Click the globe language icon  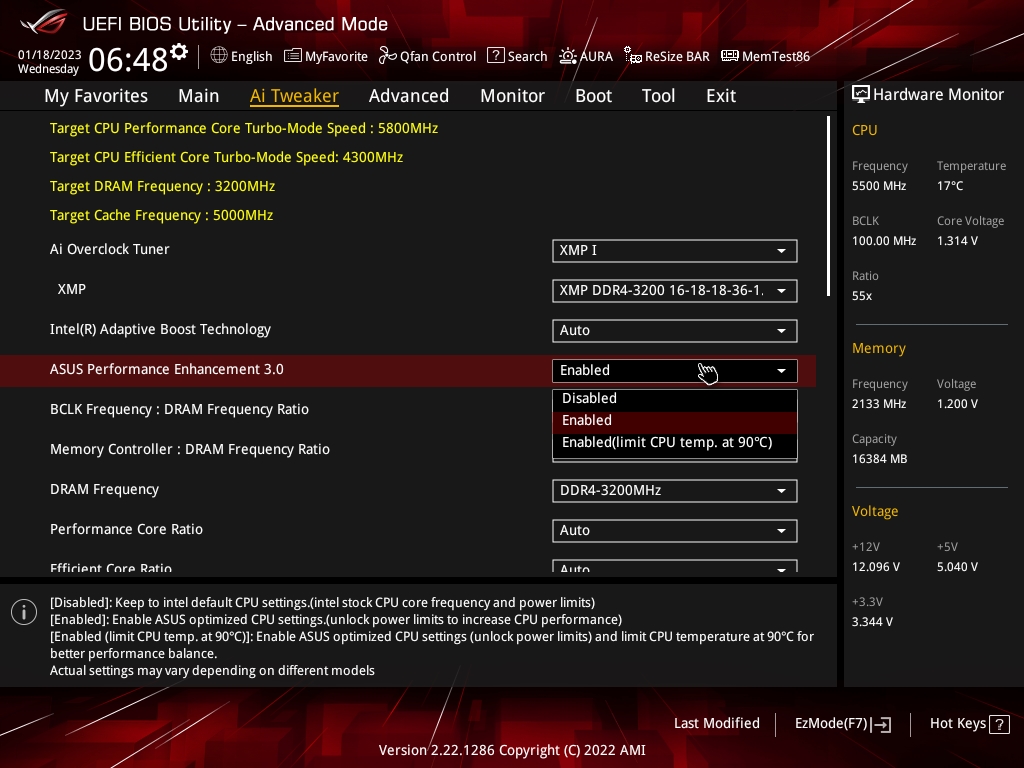point(219,56)
